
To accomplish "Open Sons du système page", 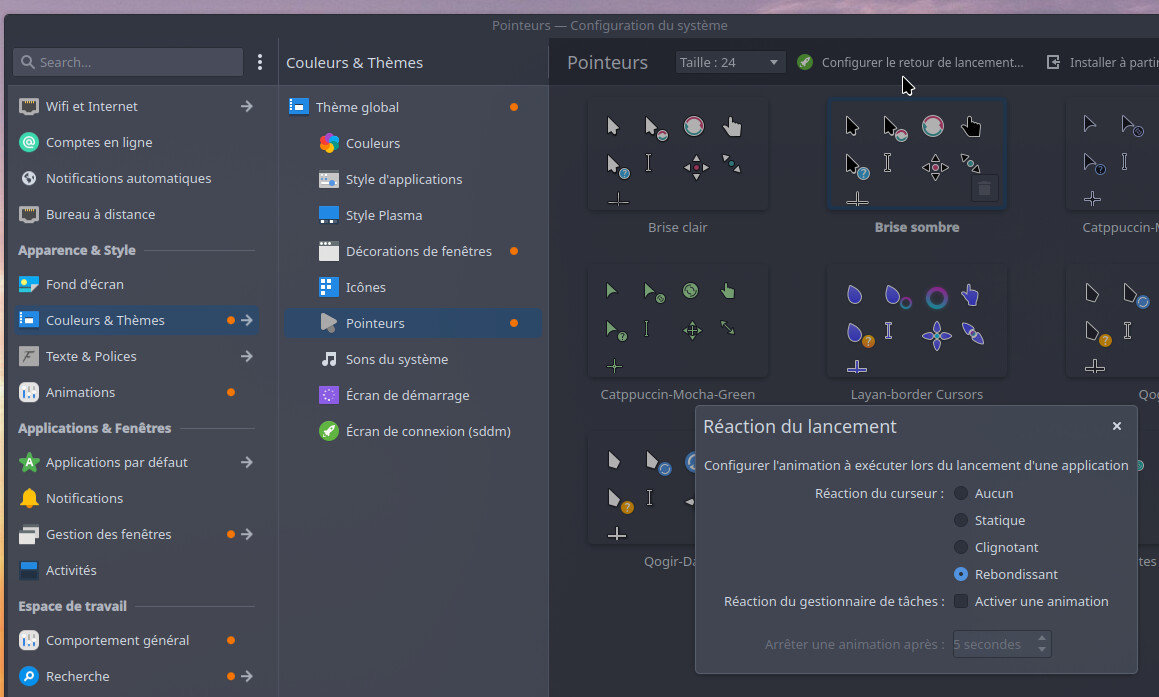I will [396, 359].
